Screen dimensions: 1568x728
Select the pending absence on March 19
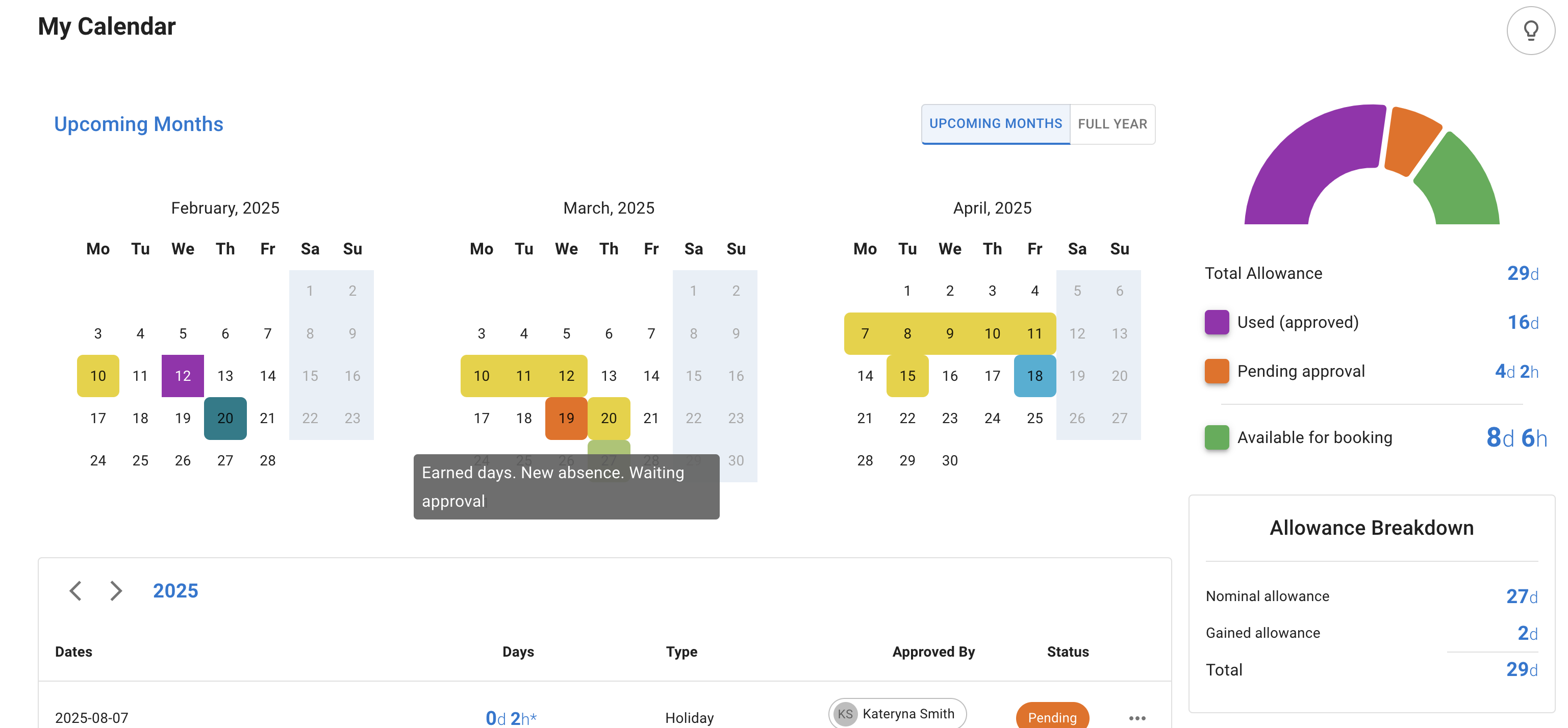click(x=566, y=418)
